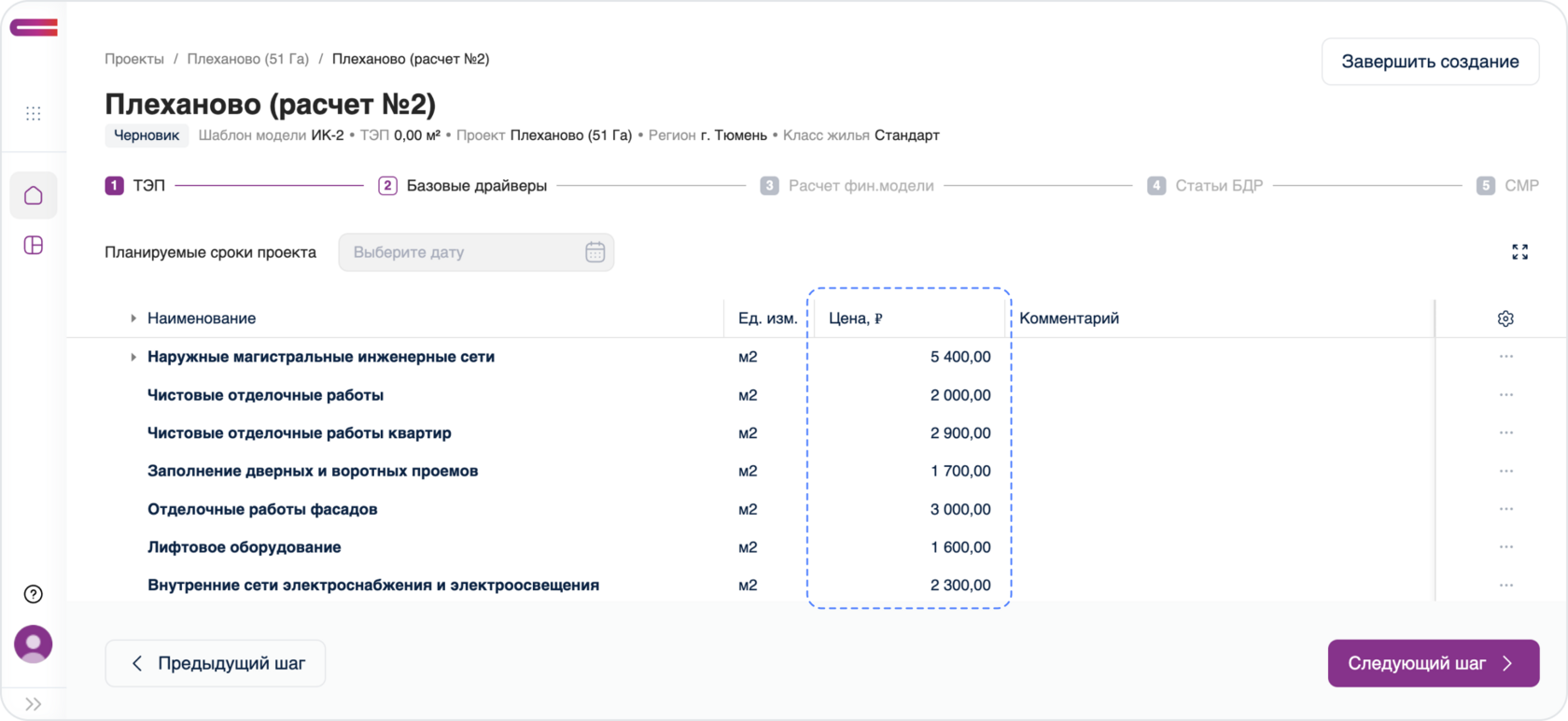
Task: Expand all rows via Наименование header arrow
Action: point(133,318)
